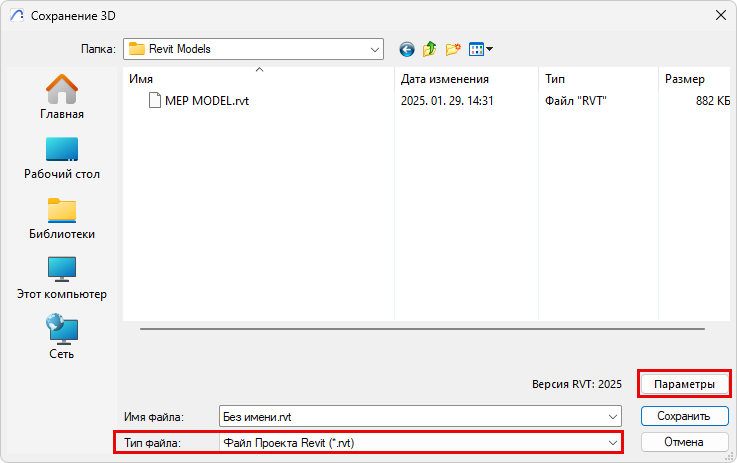This screenshot has width=737, height=463.
Task: Click the Версия RVT: 2025 label
Action: pos(577,384)
